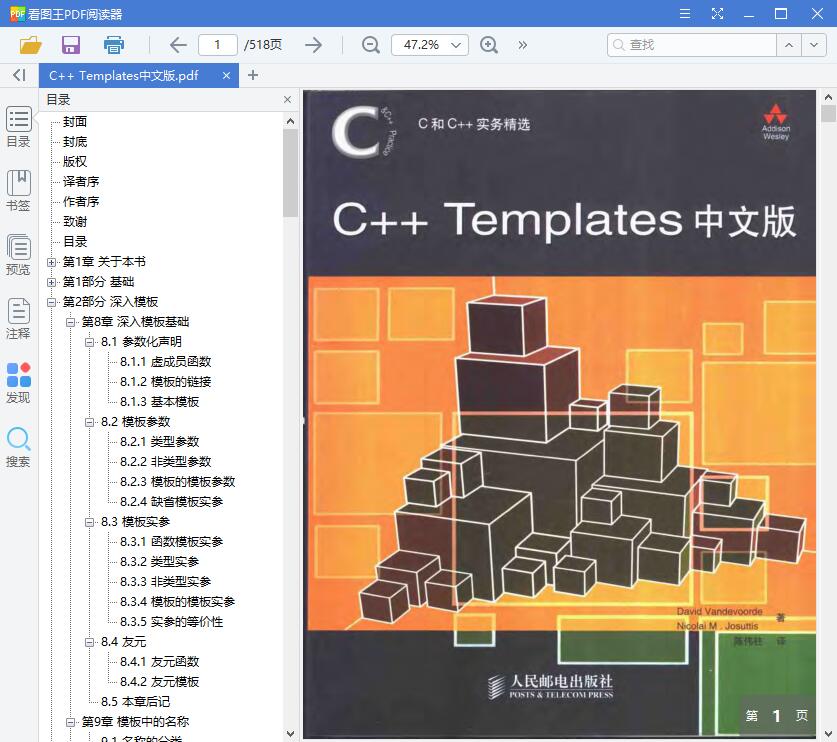Collapse the sidebar with the left chevron

(x=18, y=75)
